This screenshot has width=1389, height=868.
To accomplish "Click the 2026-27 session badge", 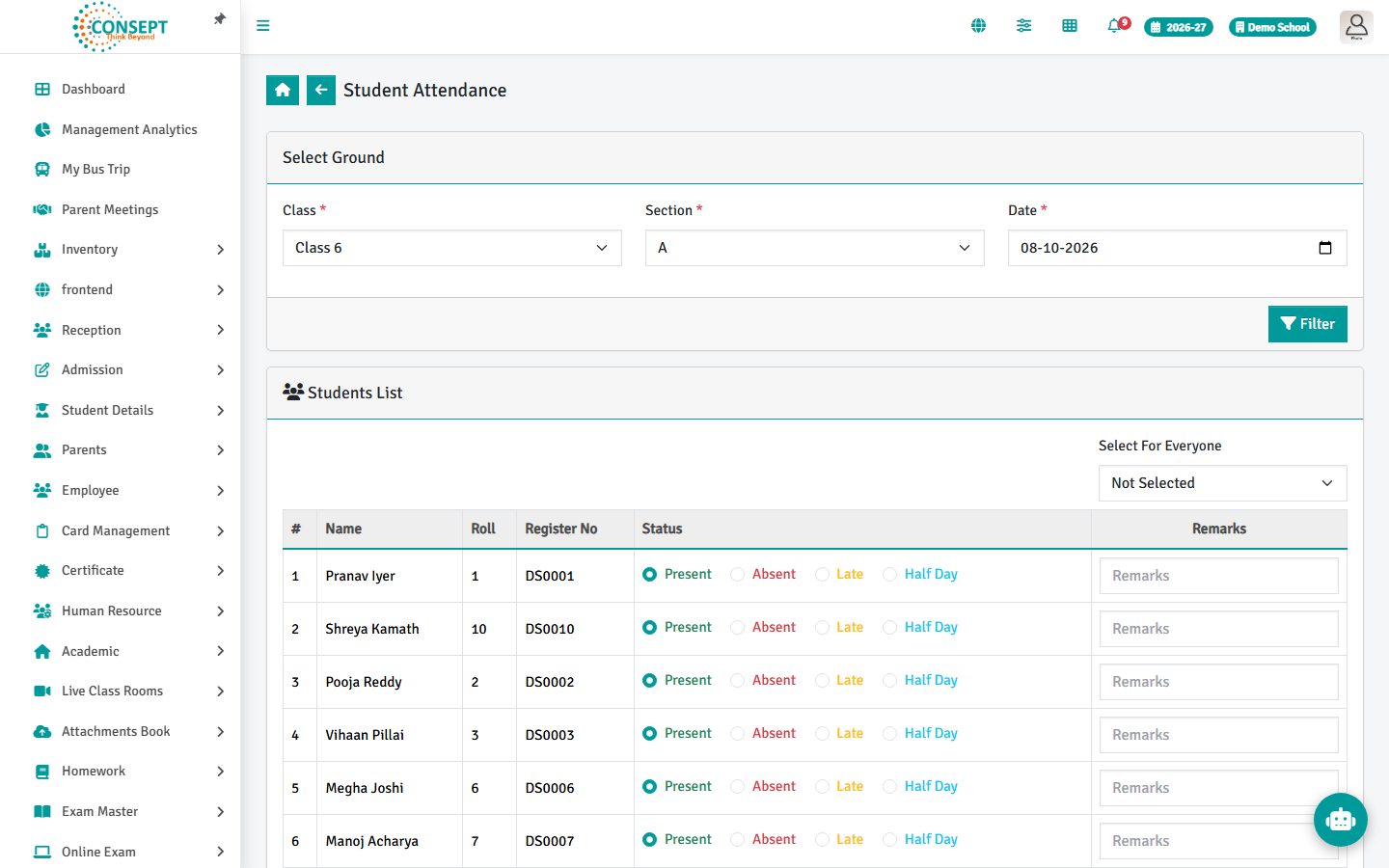I will coord(1178,27).
